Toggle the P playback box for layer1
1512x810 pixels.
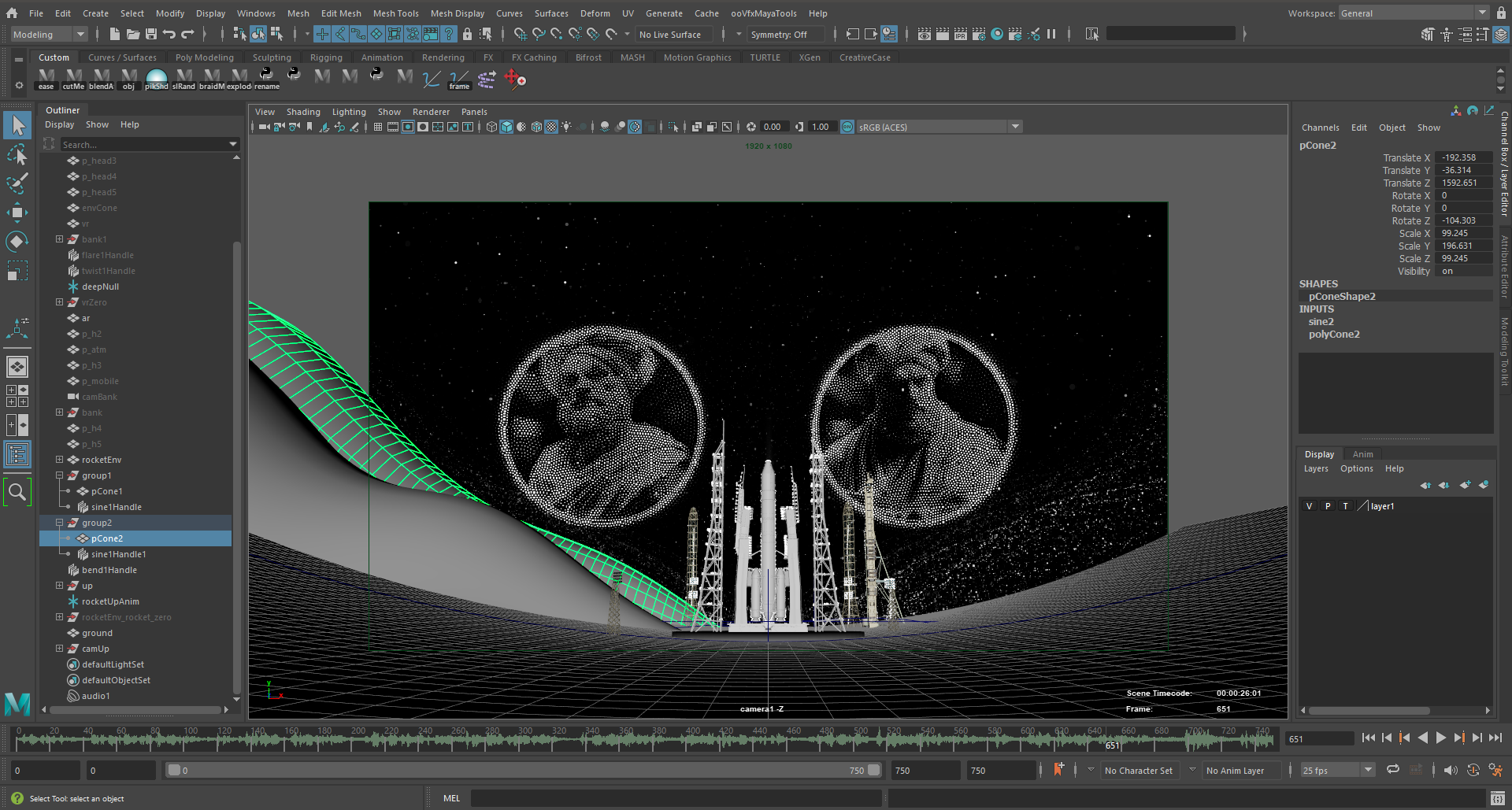point(1328,506)
